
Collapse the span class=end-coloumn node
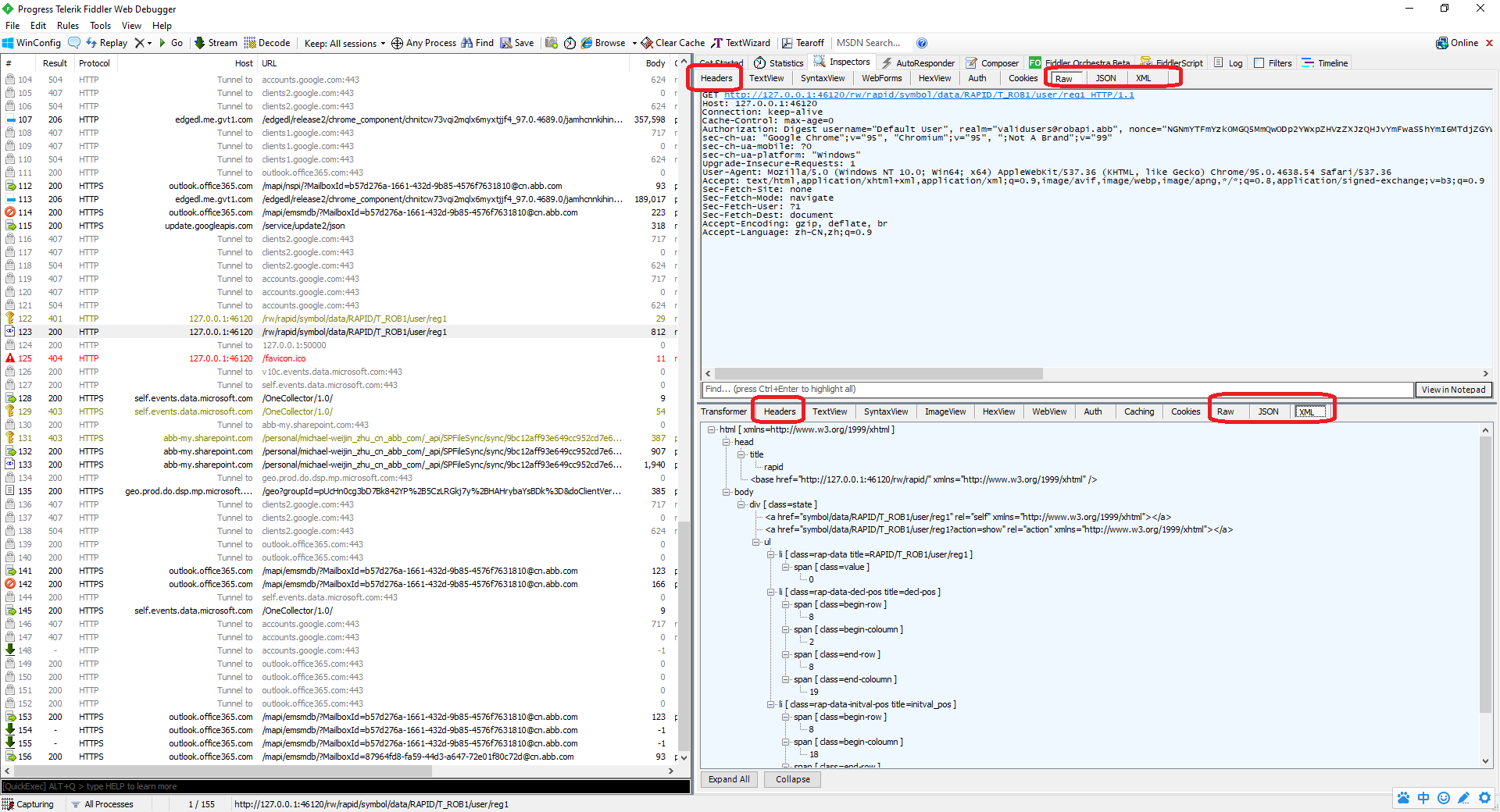[x=785, y=679]
